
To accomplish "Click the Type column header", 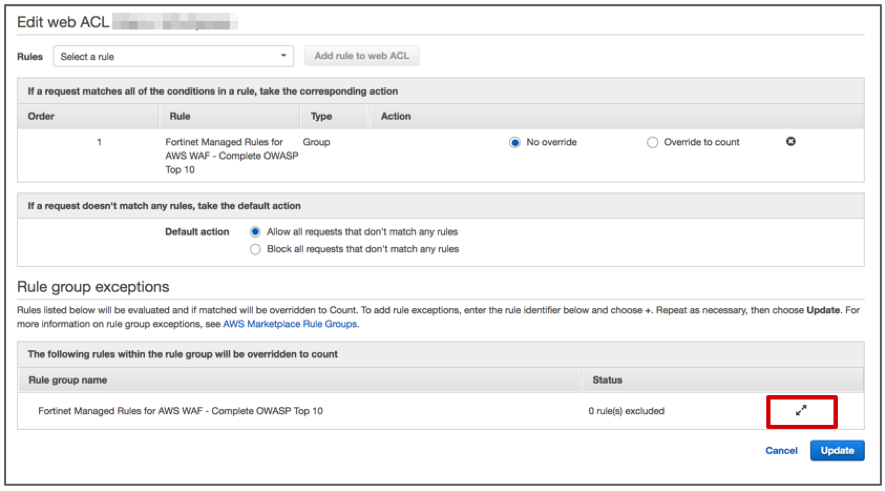I will [x=321, y=116].
